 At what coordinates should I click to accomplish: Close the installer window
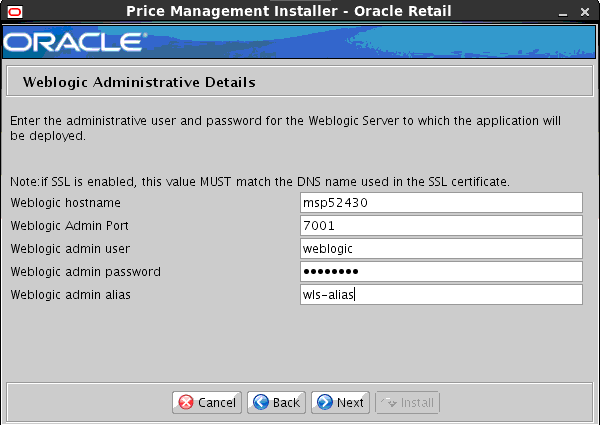[x=585, y=12]
